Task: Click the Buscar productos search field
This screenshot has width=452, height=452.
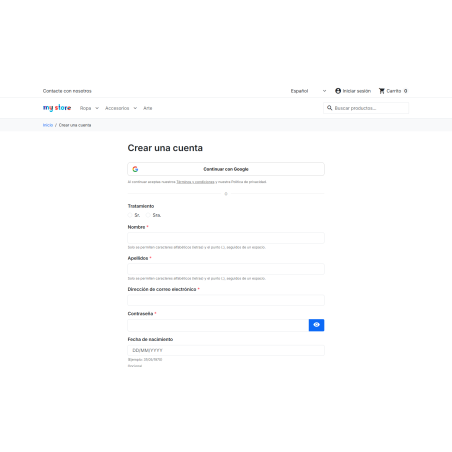Action: tap(366, 108)
